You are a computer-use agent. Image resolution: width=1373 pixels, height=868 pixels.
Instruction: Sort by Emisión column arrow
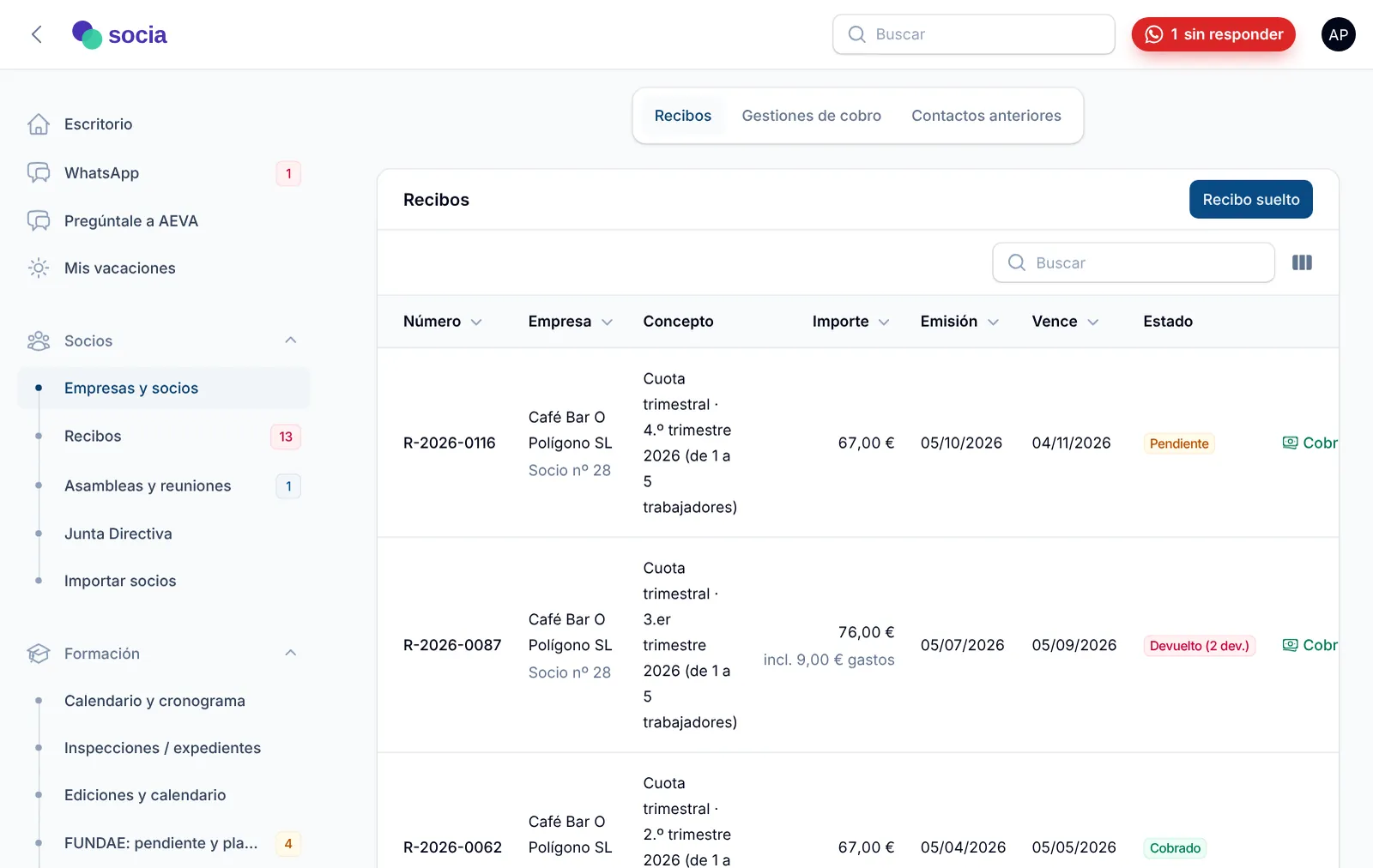pyautogui.click(x=993, y=322)
